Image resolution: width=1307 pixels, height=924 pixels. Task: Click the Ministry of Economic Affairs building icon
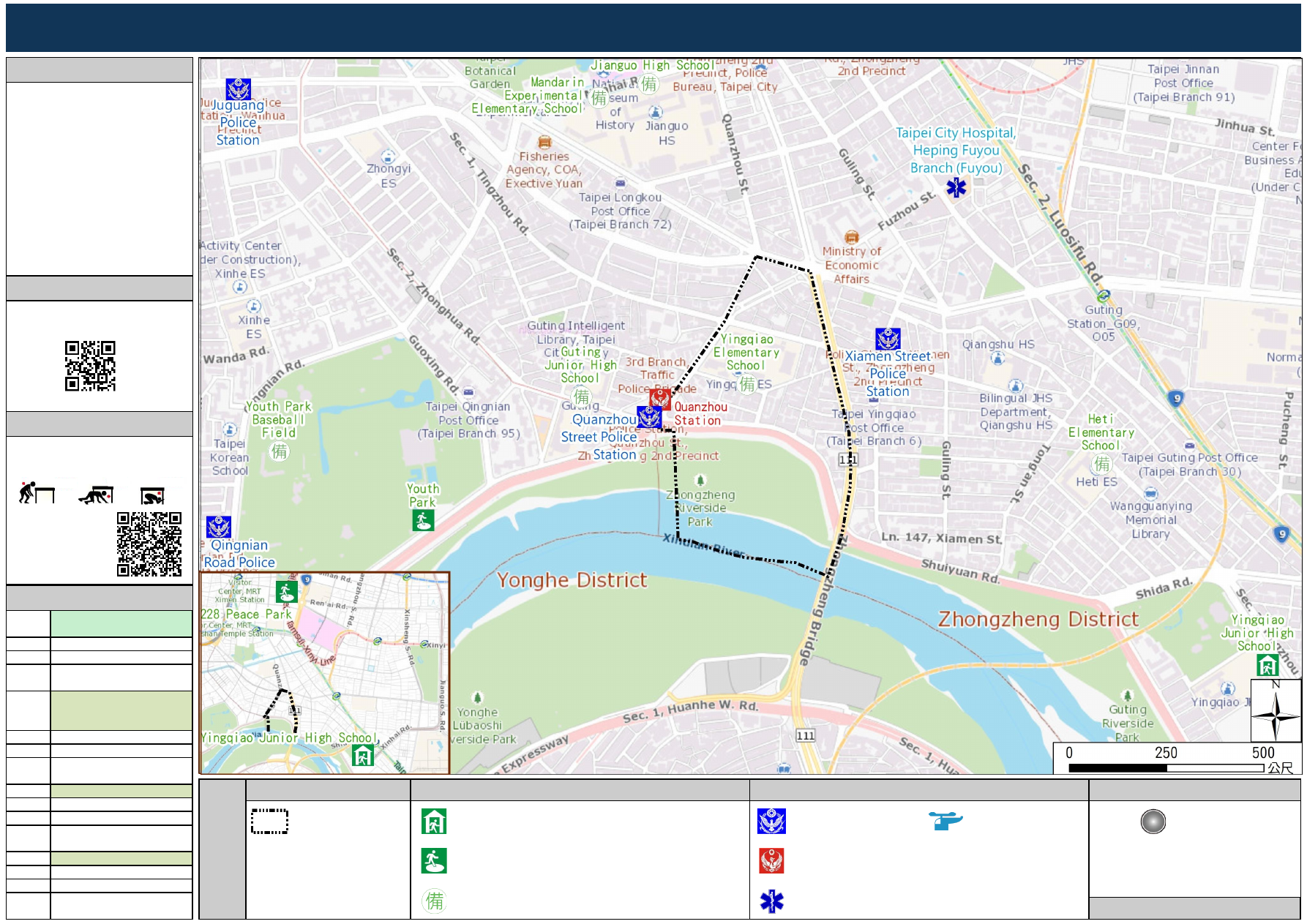[x=852, y=237]
